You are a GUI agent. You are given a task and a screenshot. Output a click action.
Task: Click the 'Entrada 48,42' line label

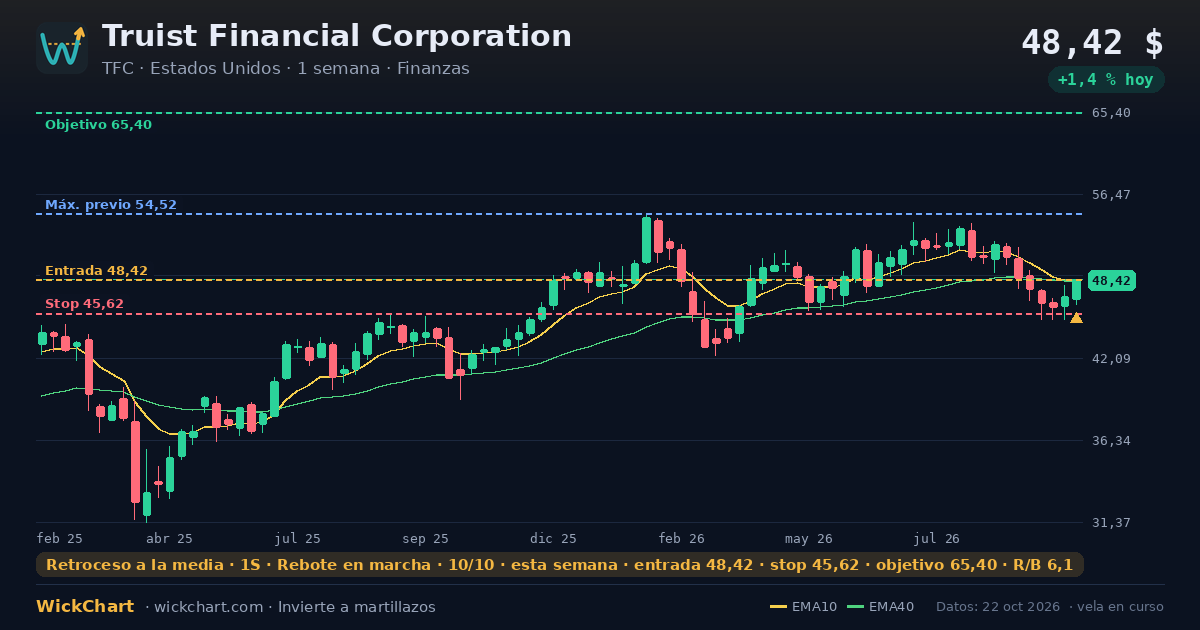click(x=96, y=271)
